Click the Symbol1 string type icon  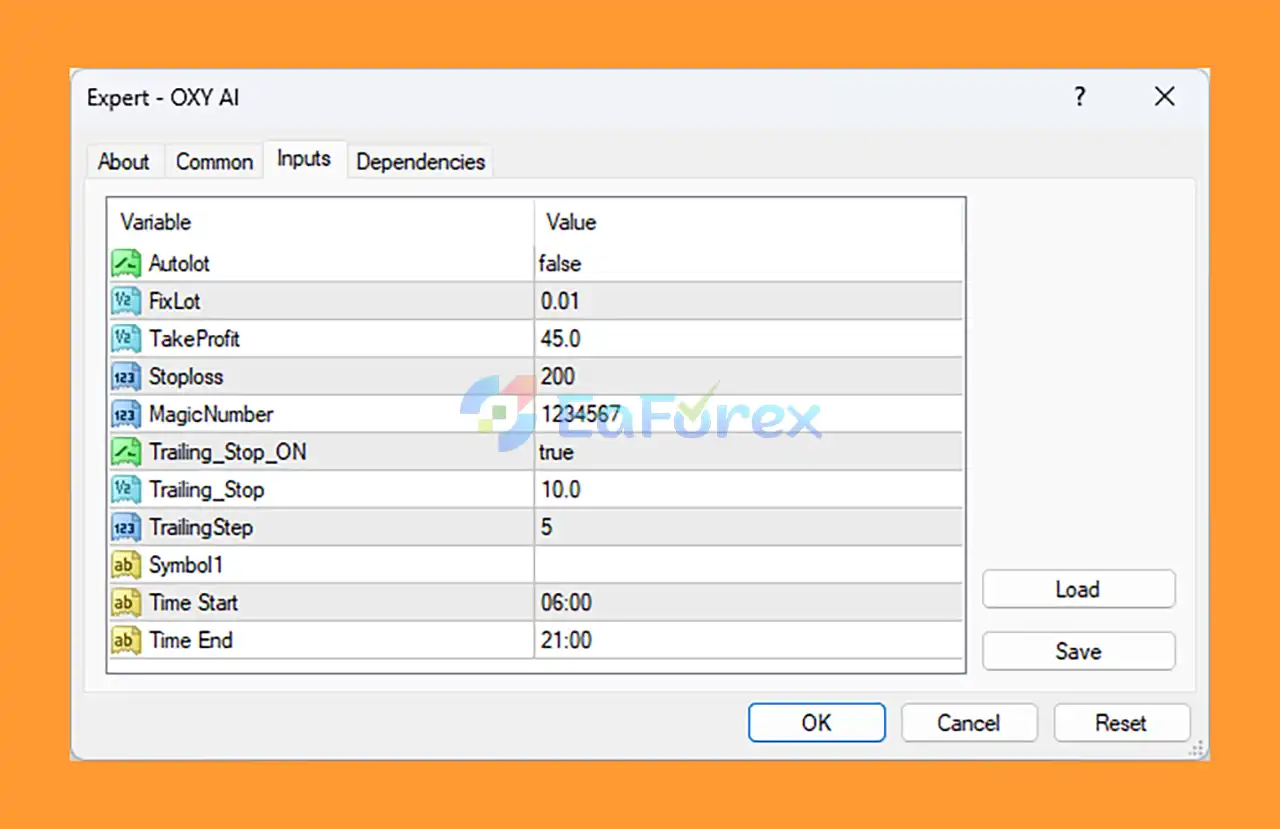coord(125,565)
